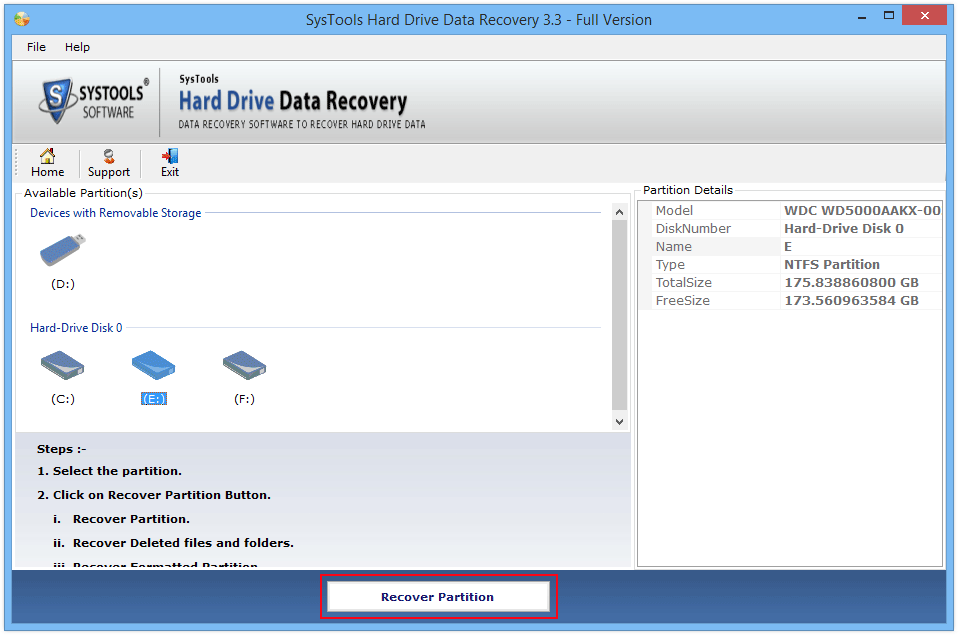Open Support from the toolbar

click(x=108, y=162)
